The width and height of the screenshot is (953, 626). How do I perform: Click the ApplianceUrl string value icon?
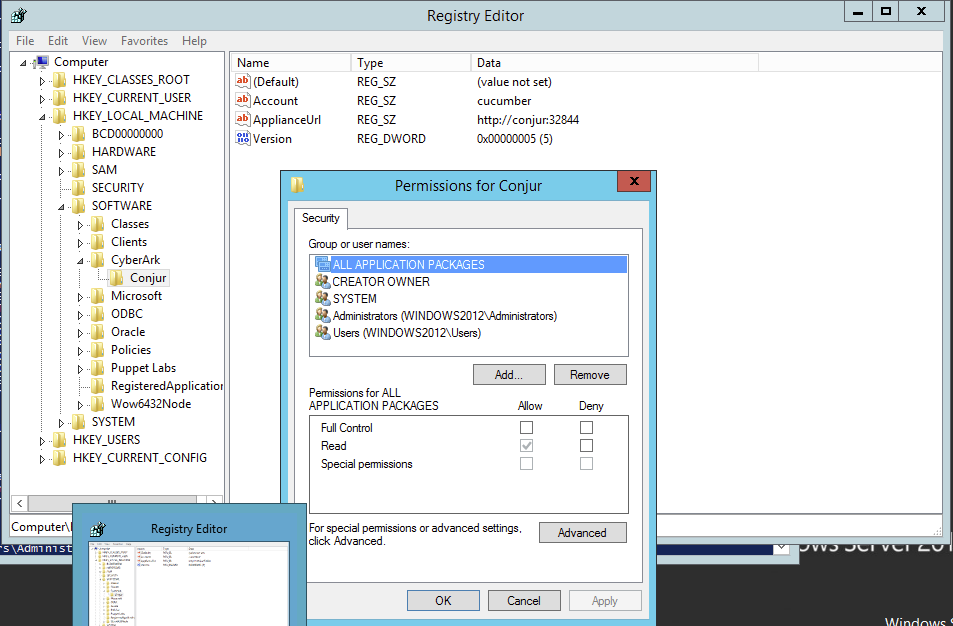(242, 119)
